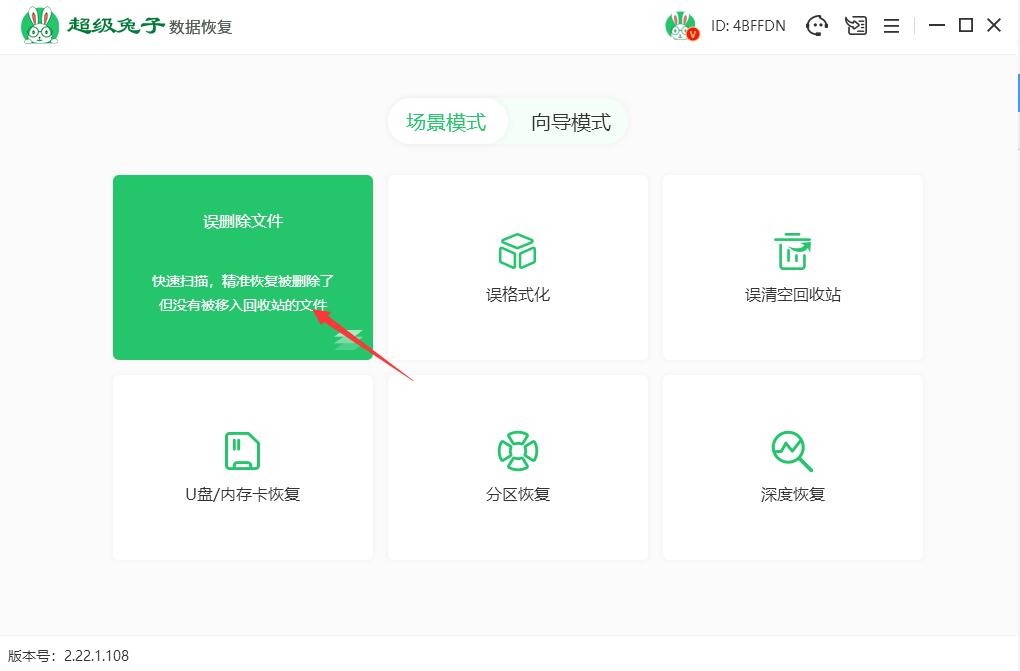Choose 深度恢复 label
1020x671 pixels.
click(792, 495)
